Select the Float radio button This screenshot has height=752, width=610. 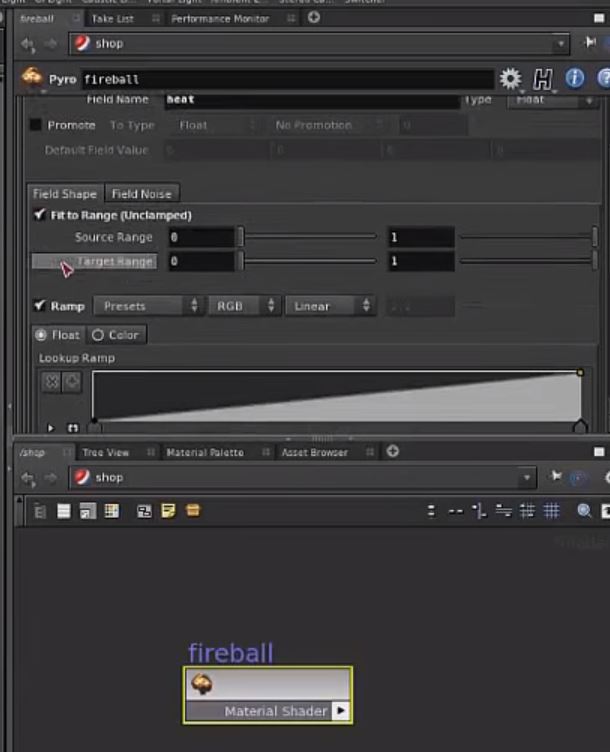pyautogui.click(x=41, y=335)
